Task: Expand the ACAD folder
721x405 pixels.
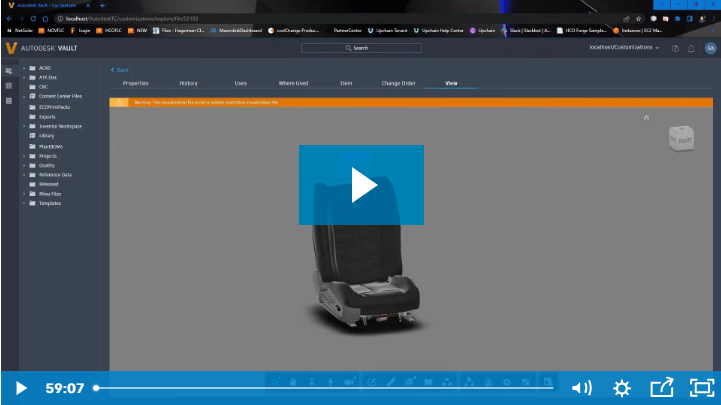Action: point(24,68)
